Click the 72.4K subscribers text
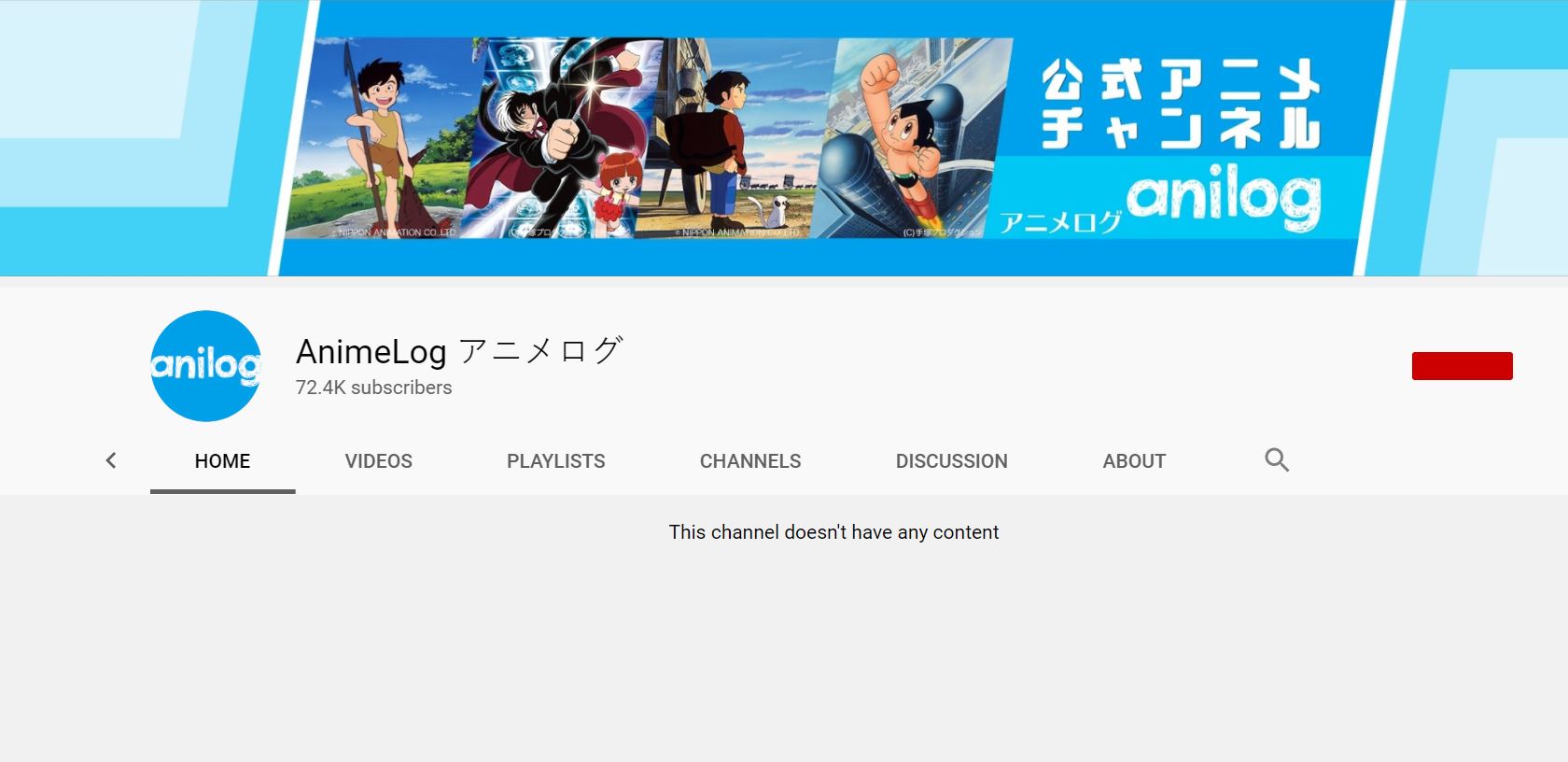Image resolution: width=1568 pixels, height=762 pixels. click(373, 388)
